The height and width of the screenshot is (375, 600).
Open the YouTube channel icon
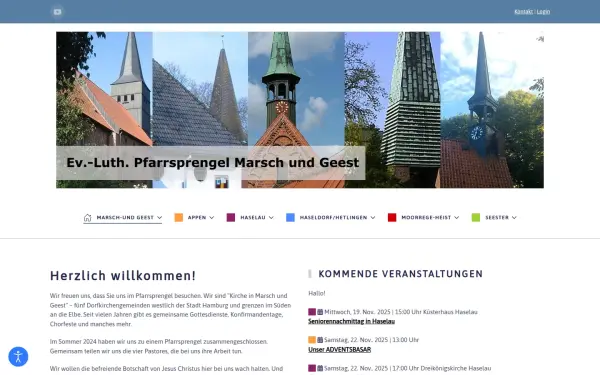point(57,12)
